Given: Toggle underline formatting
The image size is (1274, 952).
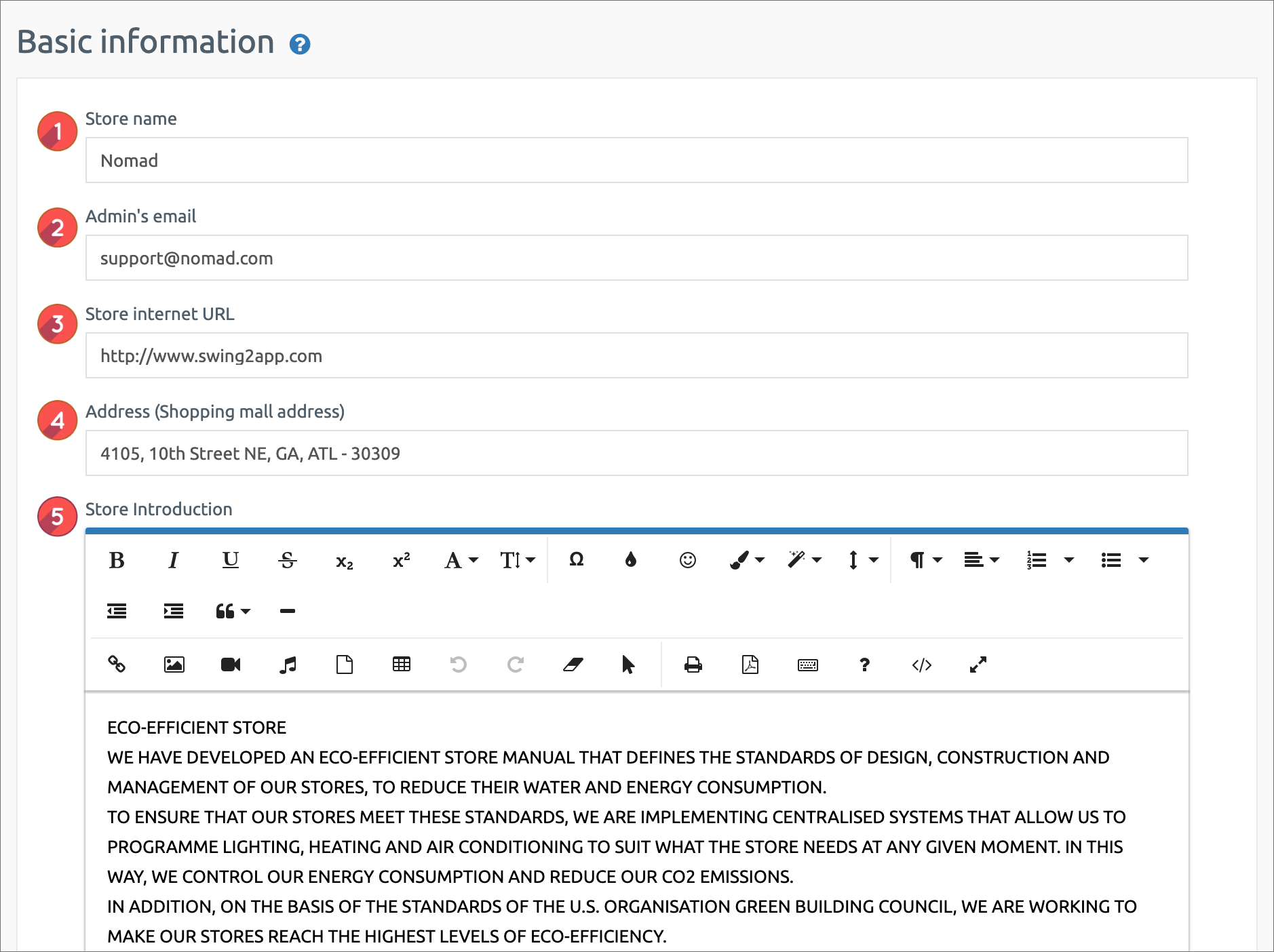Looking at the screenshot, I should point(231,560).
